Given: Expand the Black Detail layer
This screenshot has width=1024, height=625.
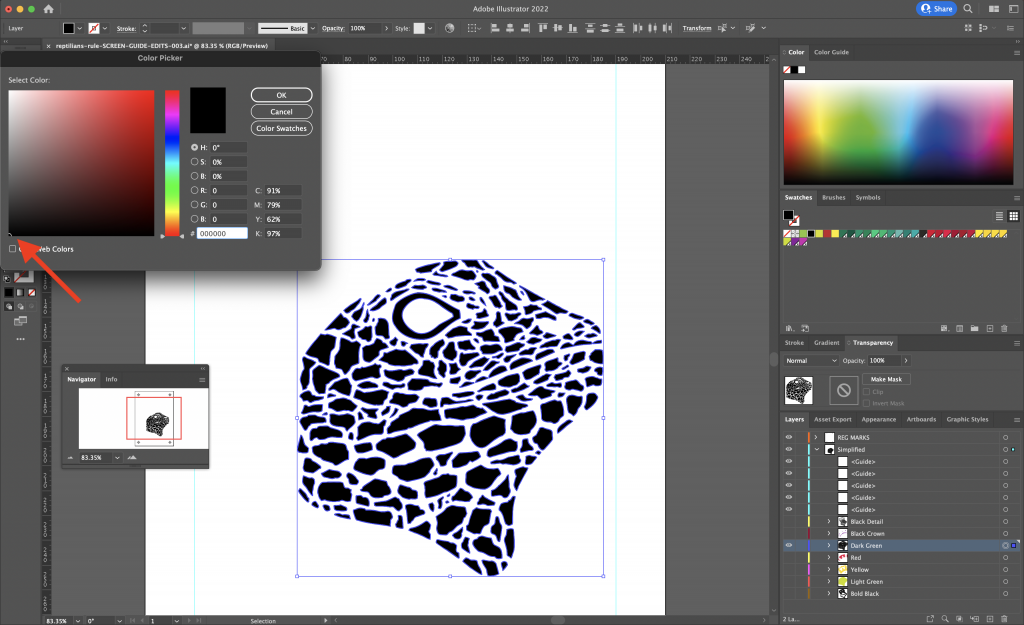Looking at the screenshot, I should pos(828,521).
